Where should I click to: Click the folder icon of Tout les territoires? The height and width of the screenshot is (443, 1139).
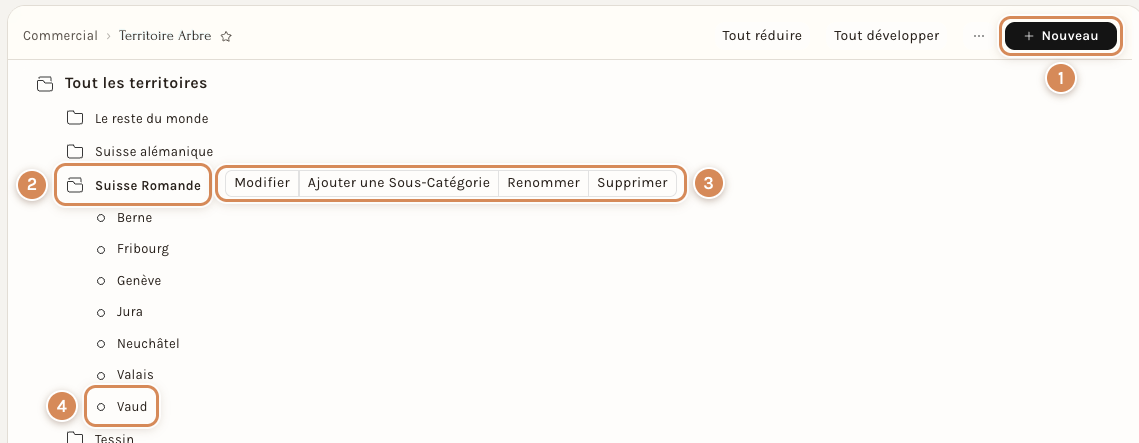point(45,84)
